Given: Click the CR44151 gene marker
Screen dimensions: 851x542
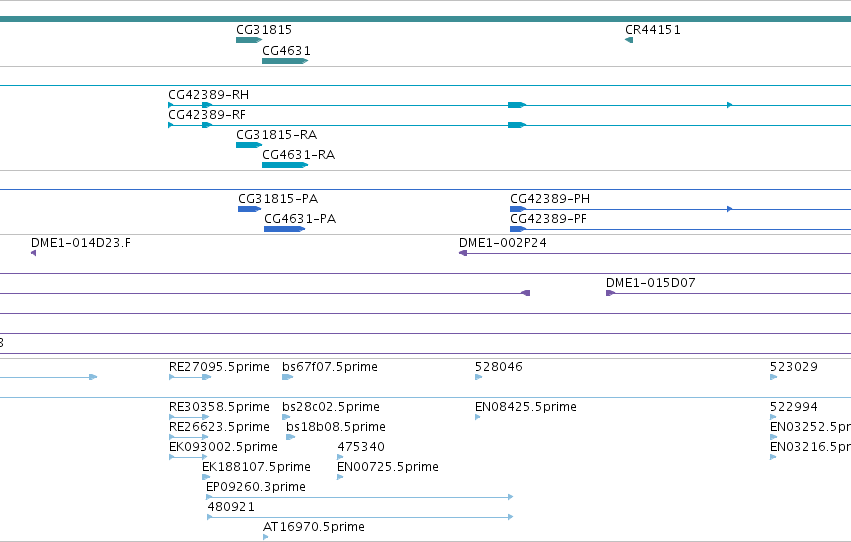Looking at the screenshot, I should click(629, 40).
